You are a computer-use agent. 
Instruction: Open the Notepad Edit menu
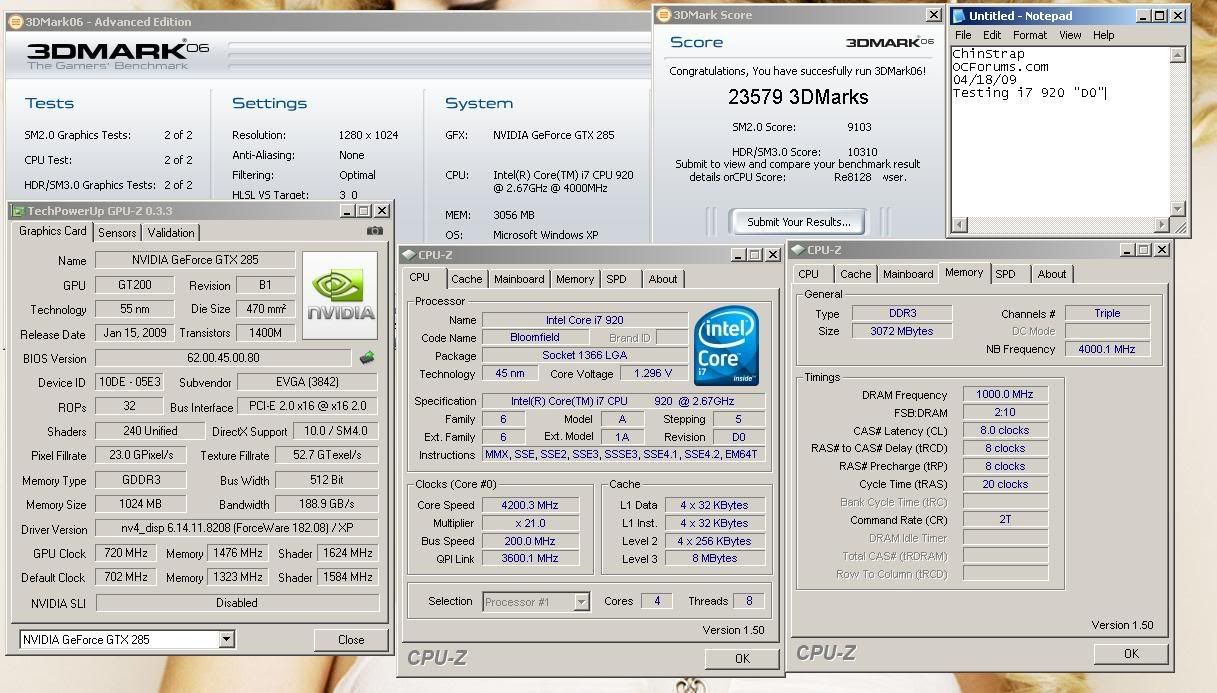992,35
